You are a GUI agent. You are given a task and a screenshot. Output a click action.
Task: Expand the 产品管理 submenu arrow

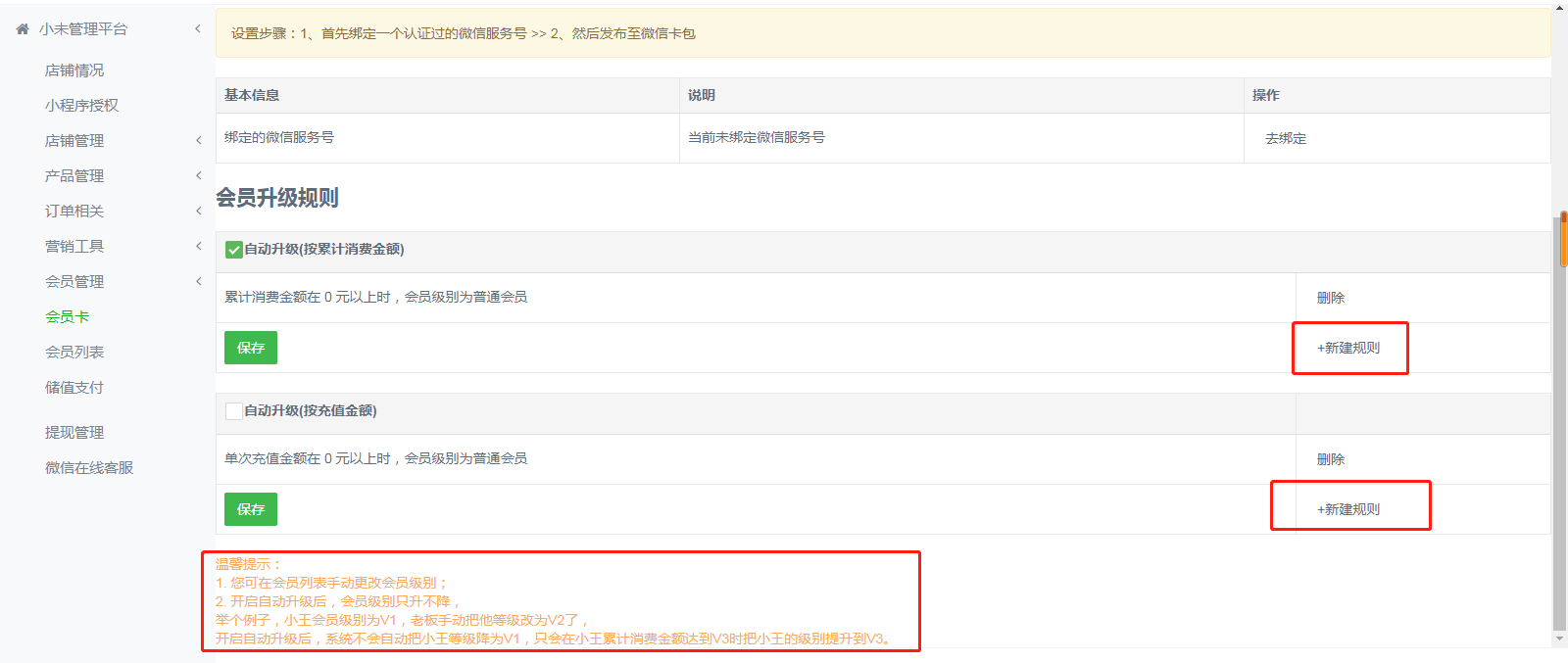point(198,176)
